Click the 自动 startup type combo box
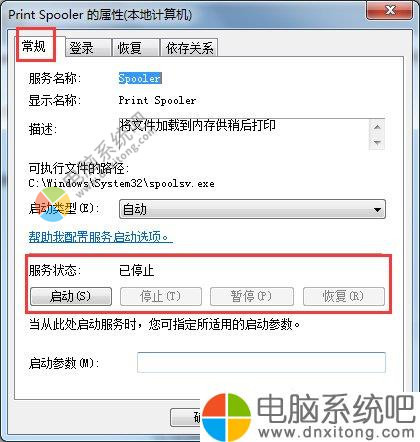Image resolution: width=420 pixels, height=442 pixels. 252,209
